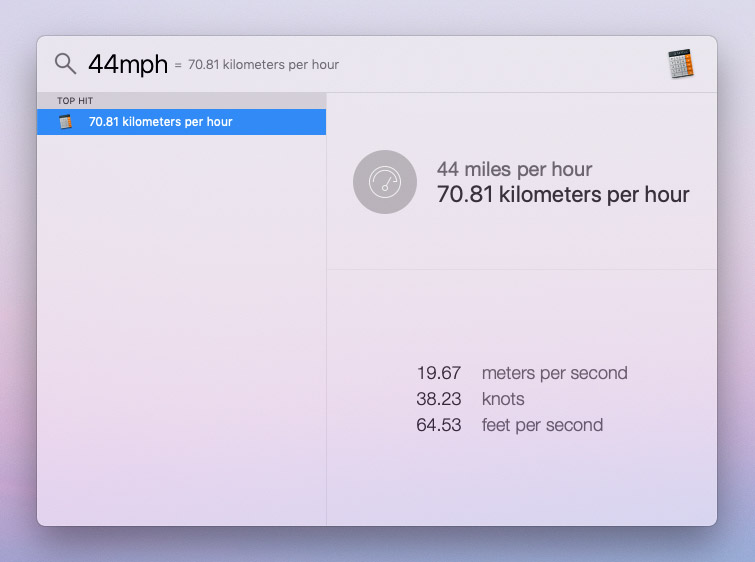Click the speedometer icon in preview pane
This screenshot has height=562, width=755.
[385, 182]
